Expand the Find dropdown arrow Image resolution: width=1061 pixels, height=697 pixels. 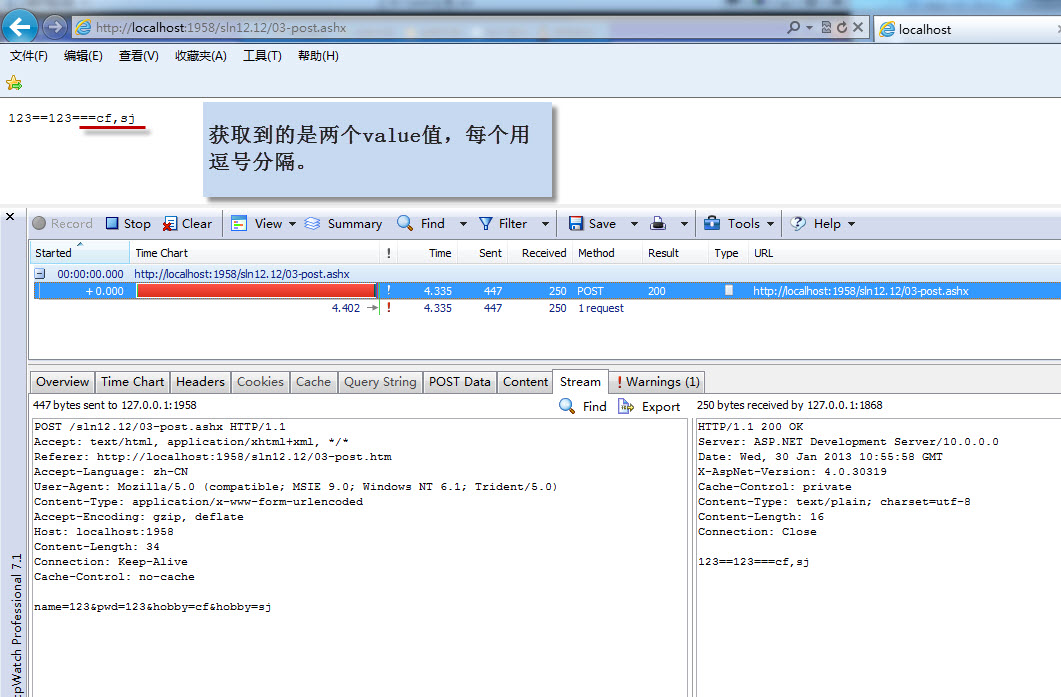tap(463, 224)
